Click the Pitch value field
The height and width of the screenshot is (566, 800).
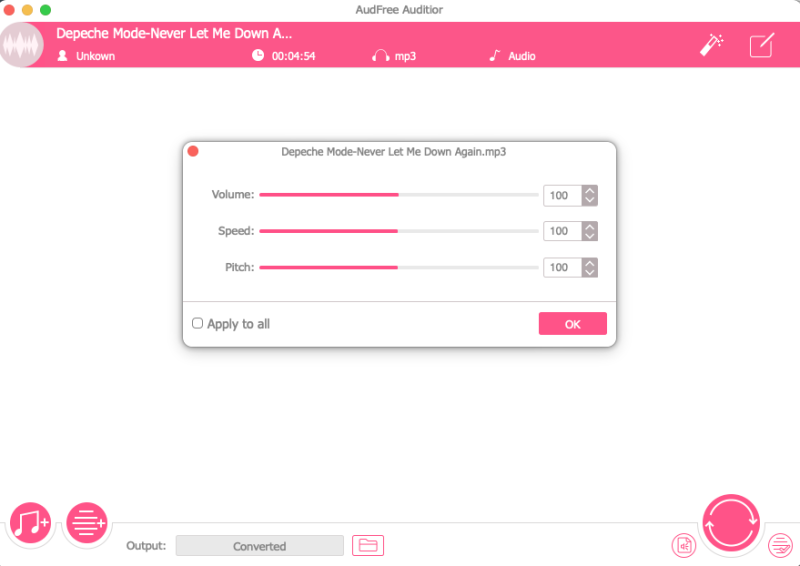coord(562,267)
